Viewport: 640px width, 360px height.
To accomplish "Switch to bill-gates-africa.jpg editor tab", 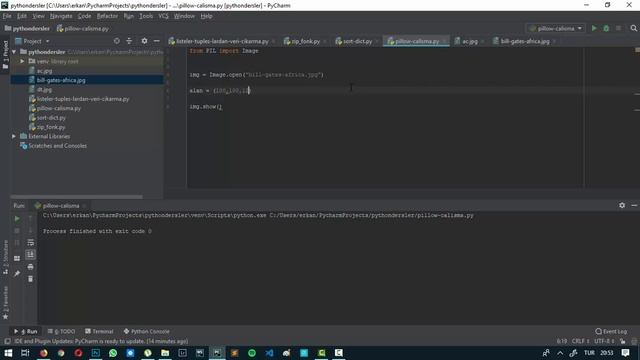I will pos(525,41).
